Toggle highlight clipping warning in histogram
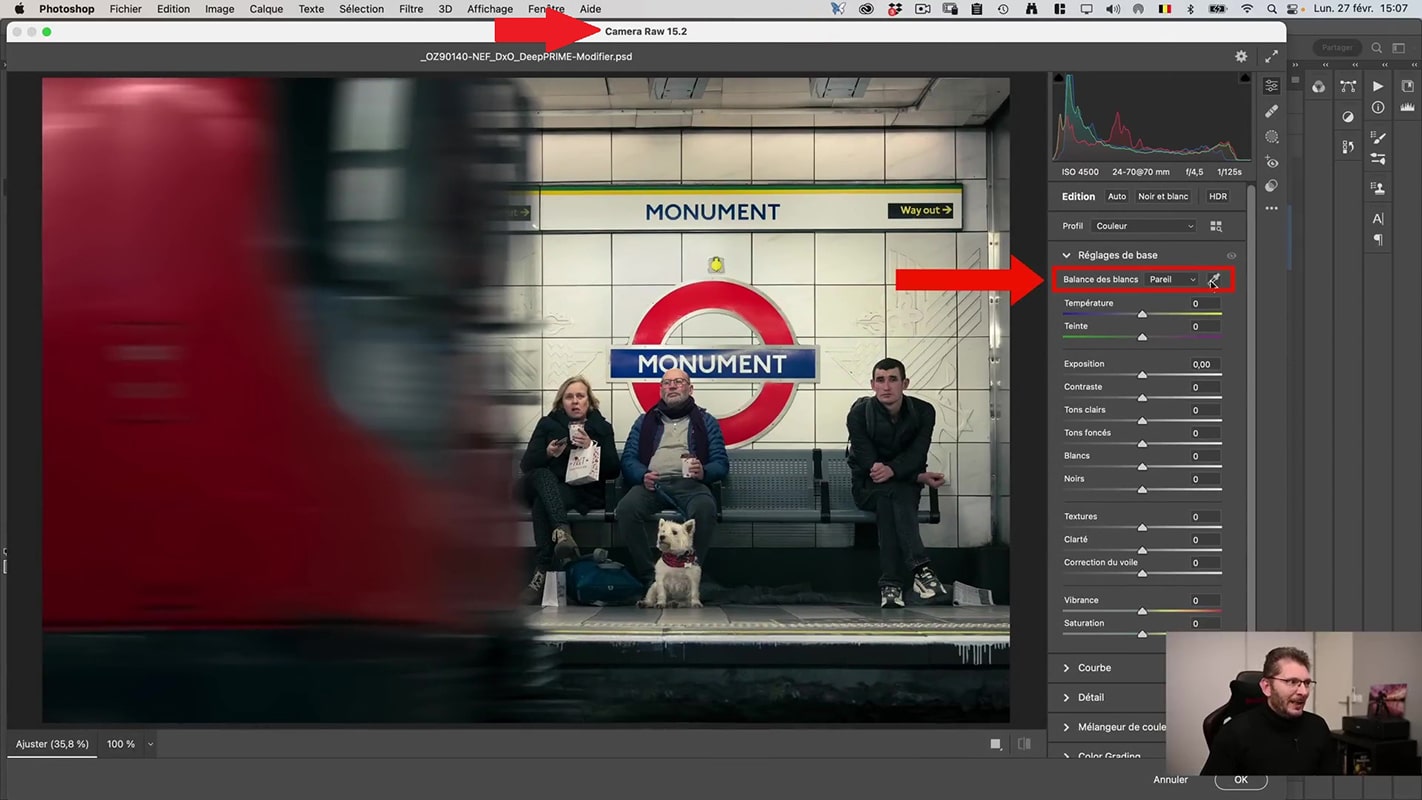Screen dimensions: 1422x800 click(x=1245, y=78)
